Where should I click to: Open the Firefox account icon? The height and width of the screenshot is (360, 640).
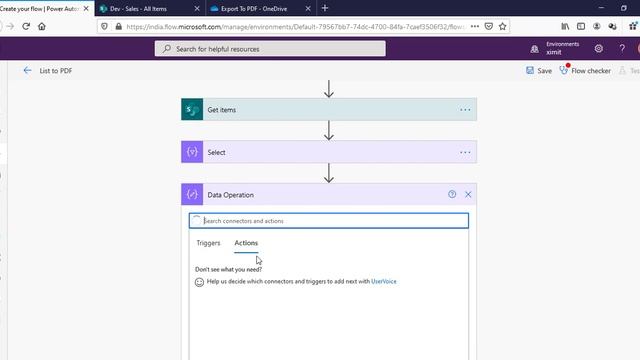click(596, 27)
